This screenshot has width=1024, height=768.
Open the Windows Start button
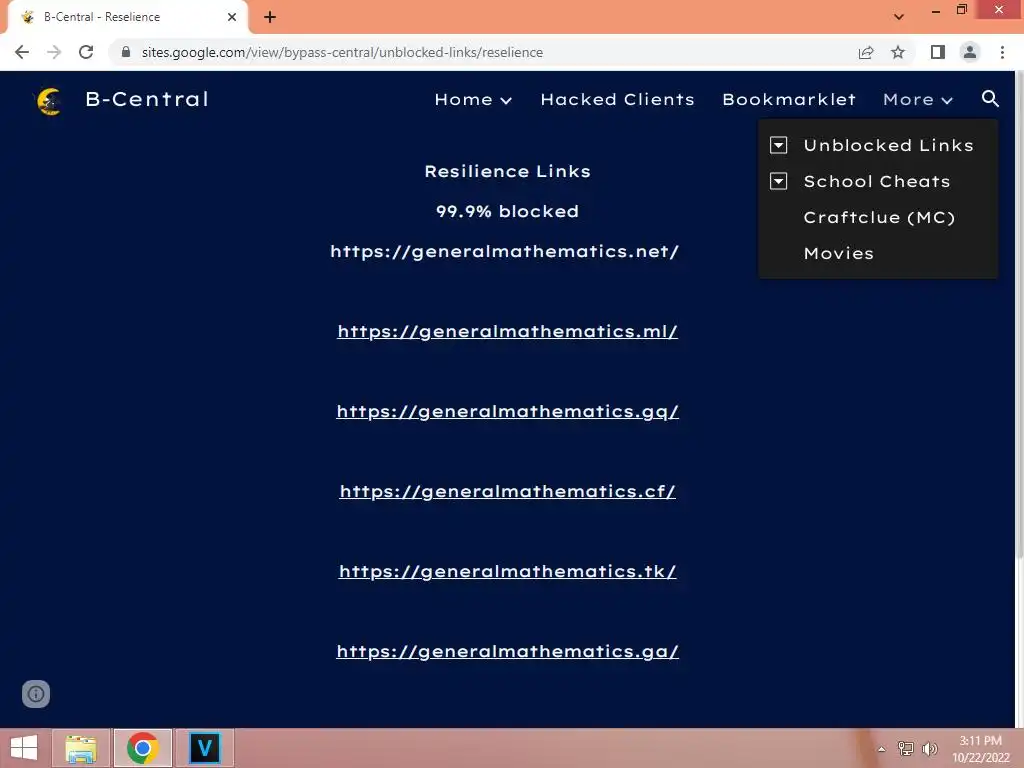click(x=24, y=748)
